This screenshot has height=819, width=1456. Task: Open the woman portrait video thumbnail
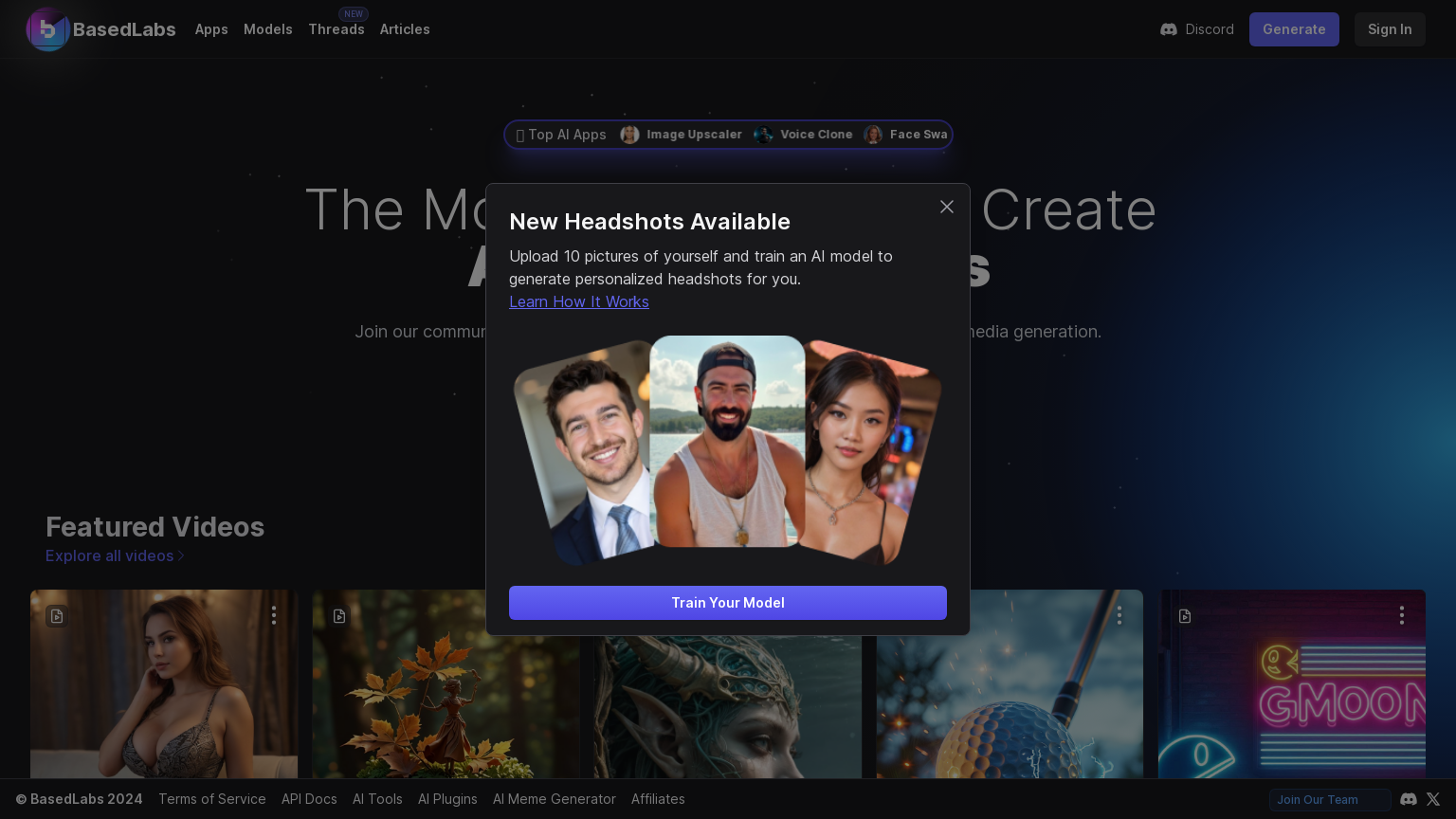coord(163,701)
